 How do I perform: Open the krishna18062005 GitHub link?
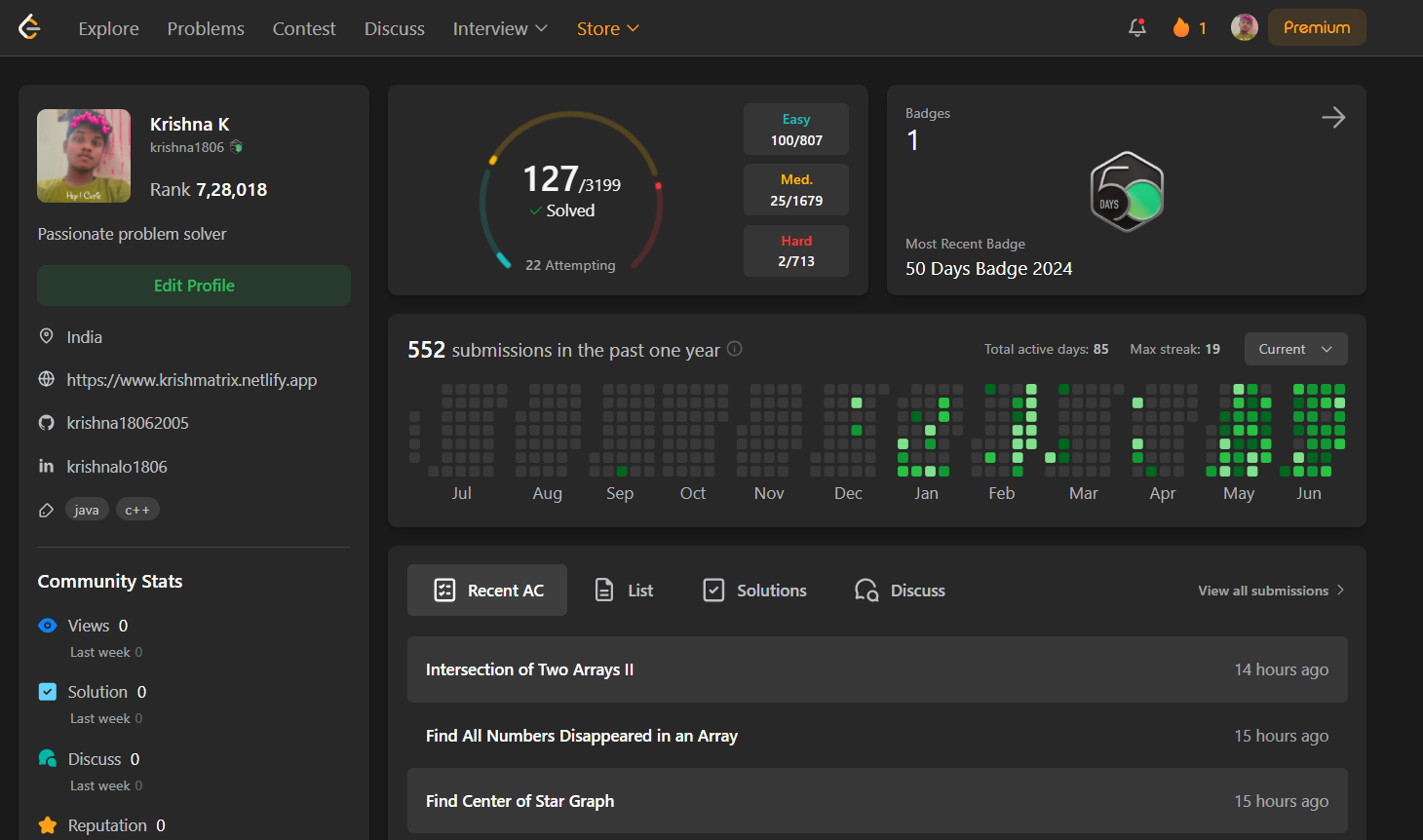128,423
